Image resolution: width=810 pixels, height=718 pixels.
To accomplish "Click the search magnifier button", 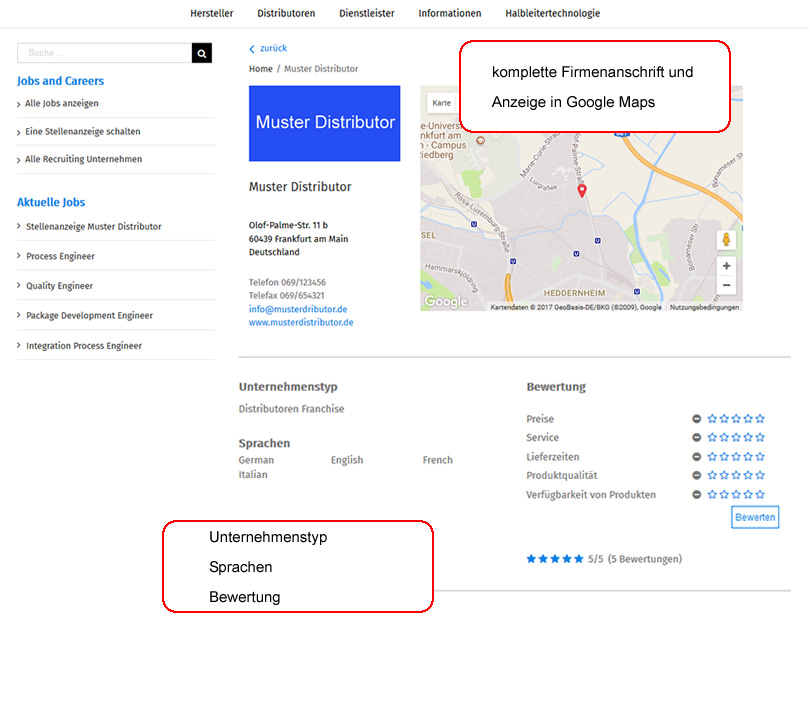I will [201, 53].
